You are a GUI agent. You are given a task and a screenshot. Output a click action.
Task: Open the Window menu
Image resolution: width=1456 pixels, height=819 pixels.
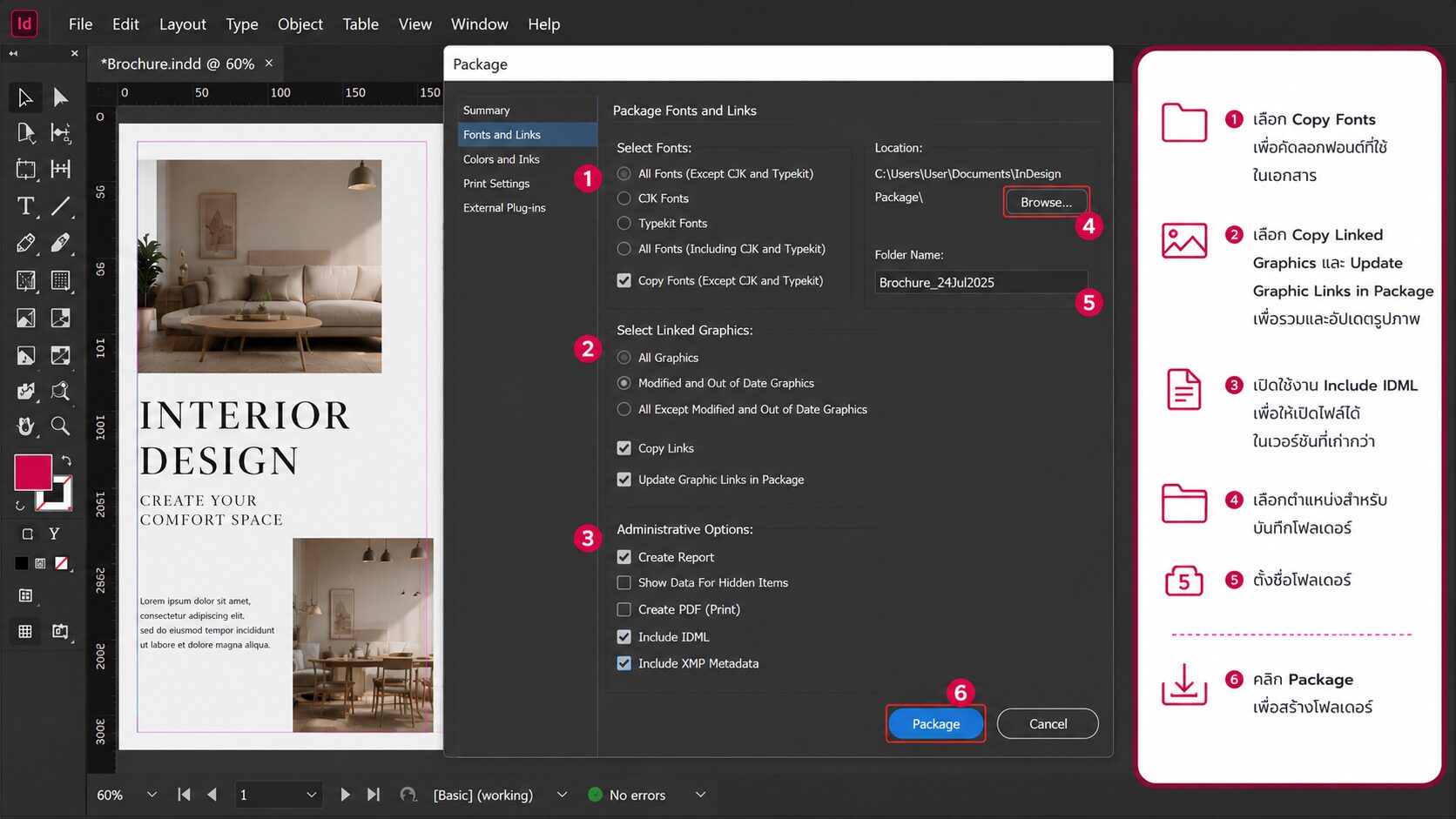pos(479,24)
